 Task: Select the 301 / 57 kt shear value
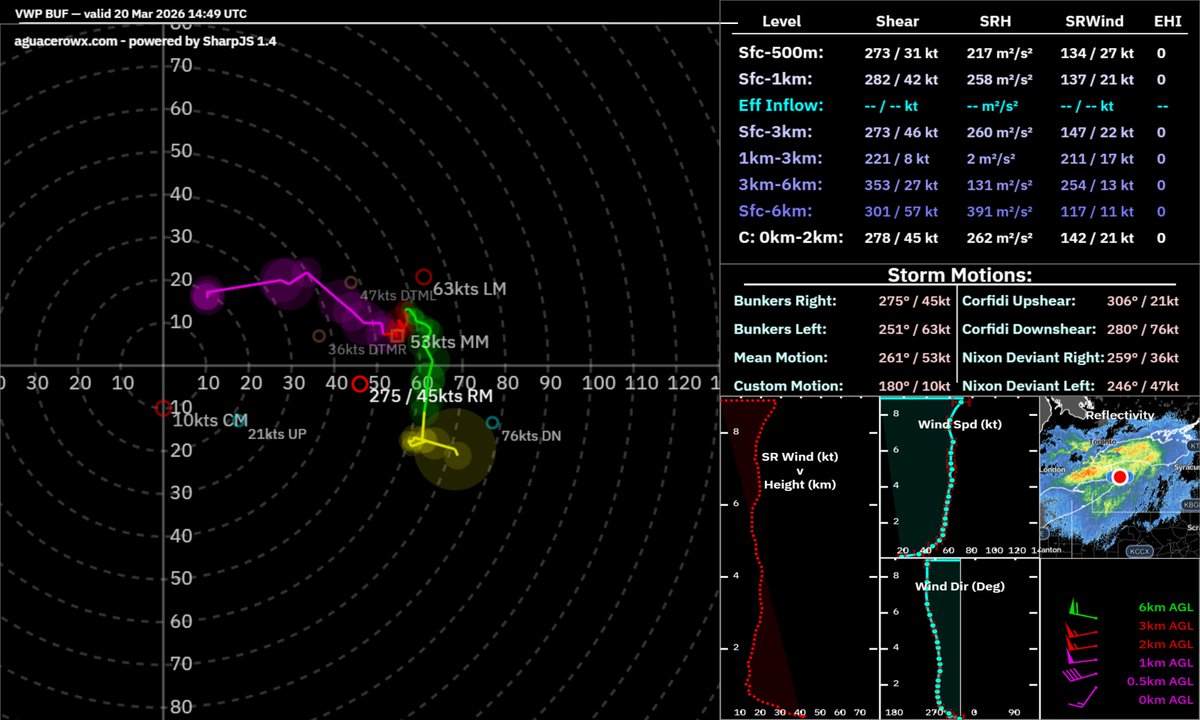pos(901,211)
